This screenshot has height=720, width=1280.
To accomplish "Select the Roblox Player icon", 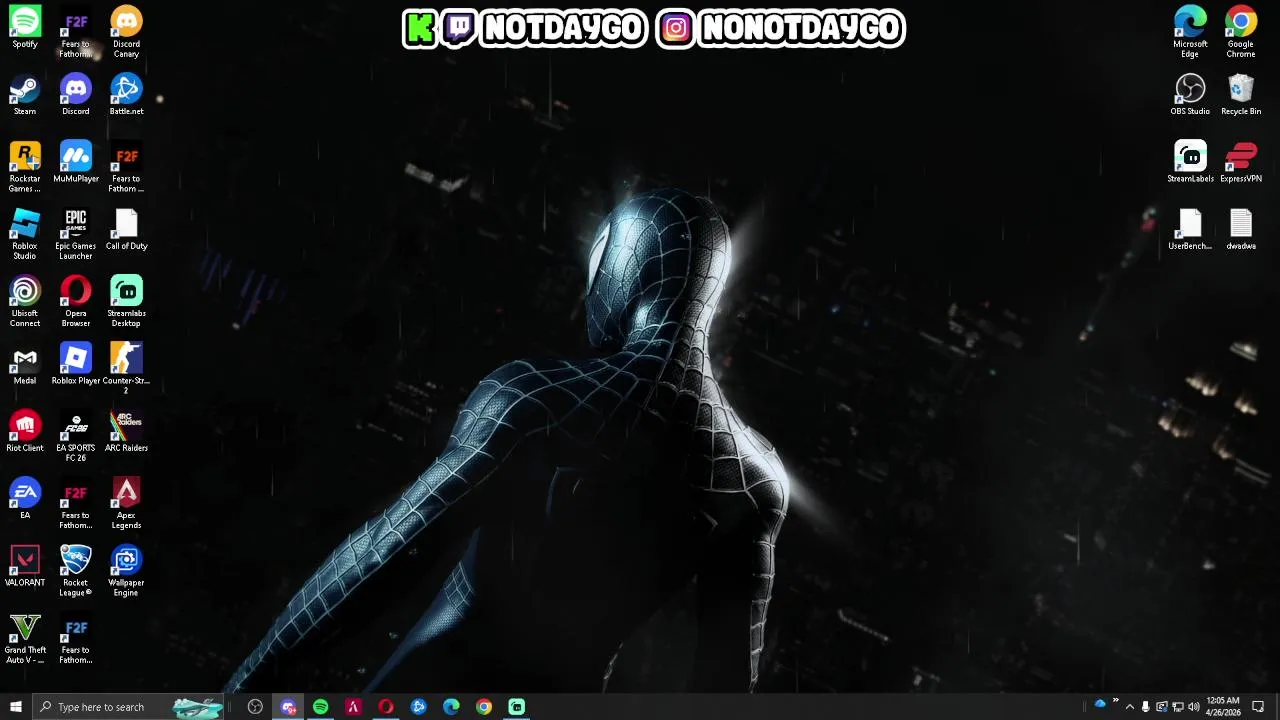I will [x=76, y=364].
